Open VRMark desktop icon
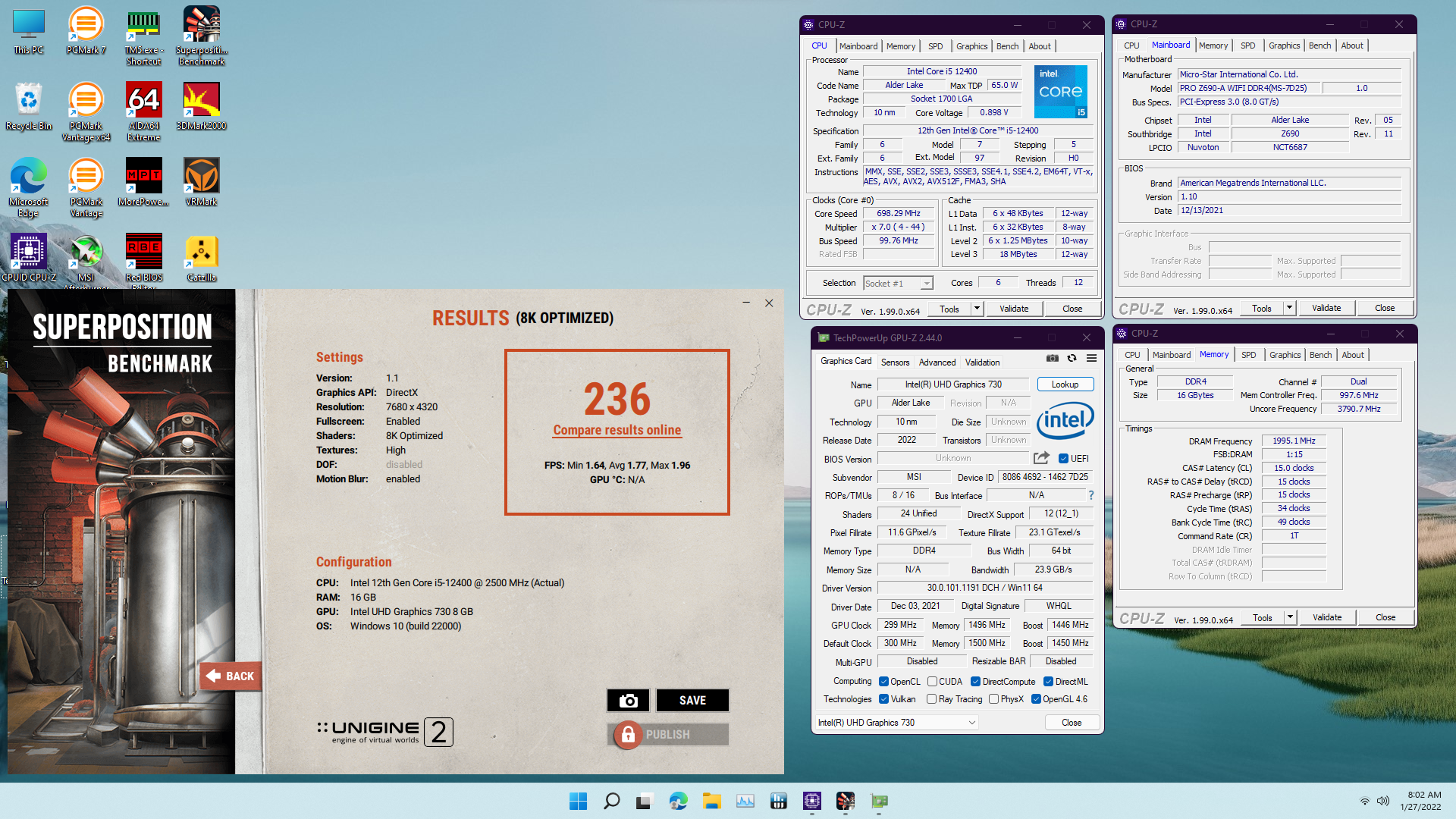Image resolution: width=1456 pixels, height=819 pixels. pyautogui.click(x=201, y=183)
